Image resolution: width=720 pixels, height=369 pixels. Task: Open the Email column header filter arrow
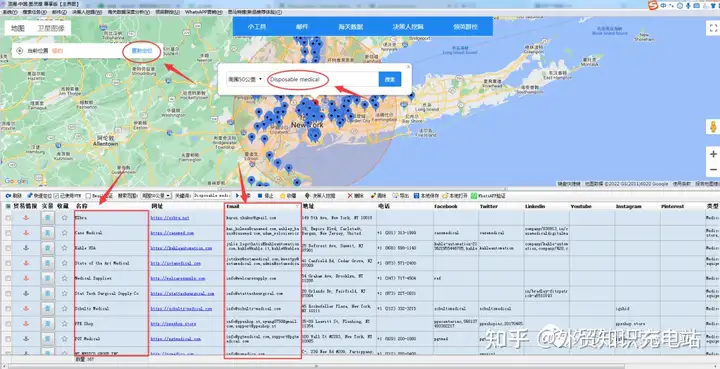[298, 207]
